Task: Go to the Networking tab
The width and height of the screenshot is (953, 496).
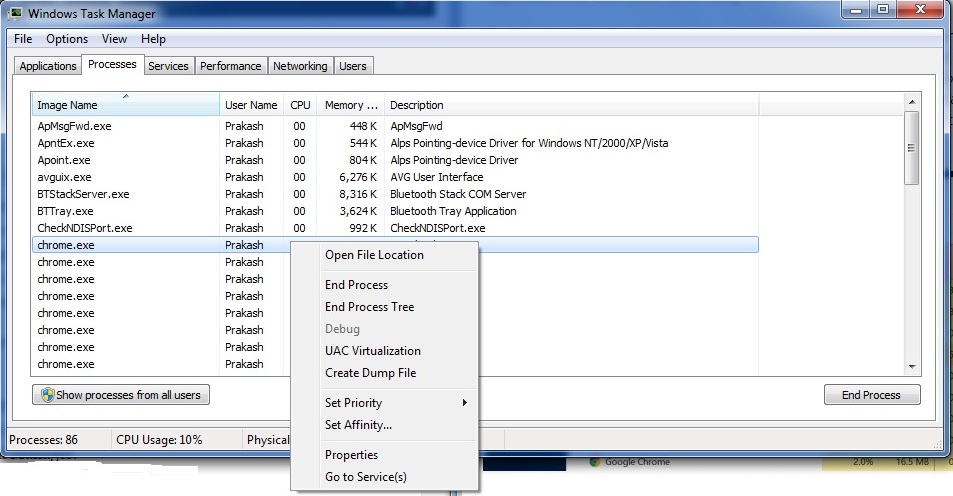Action: point(300,66)
